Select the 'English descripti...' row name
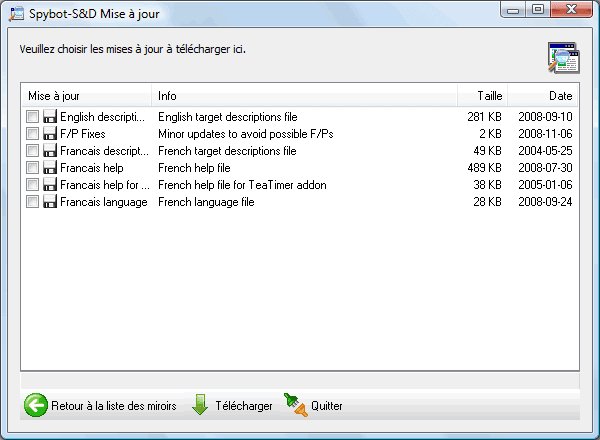 tap(103, 117)
